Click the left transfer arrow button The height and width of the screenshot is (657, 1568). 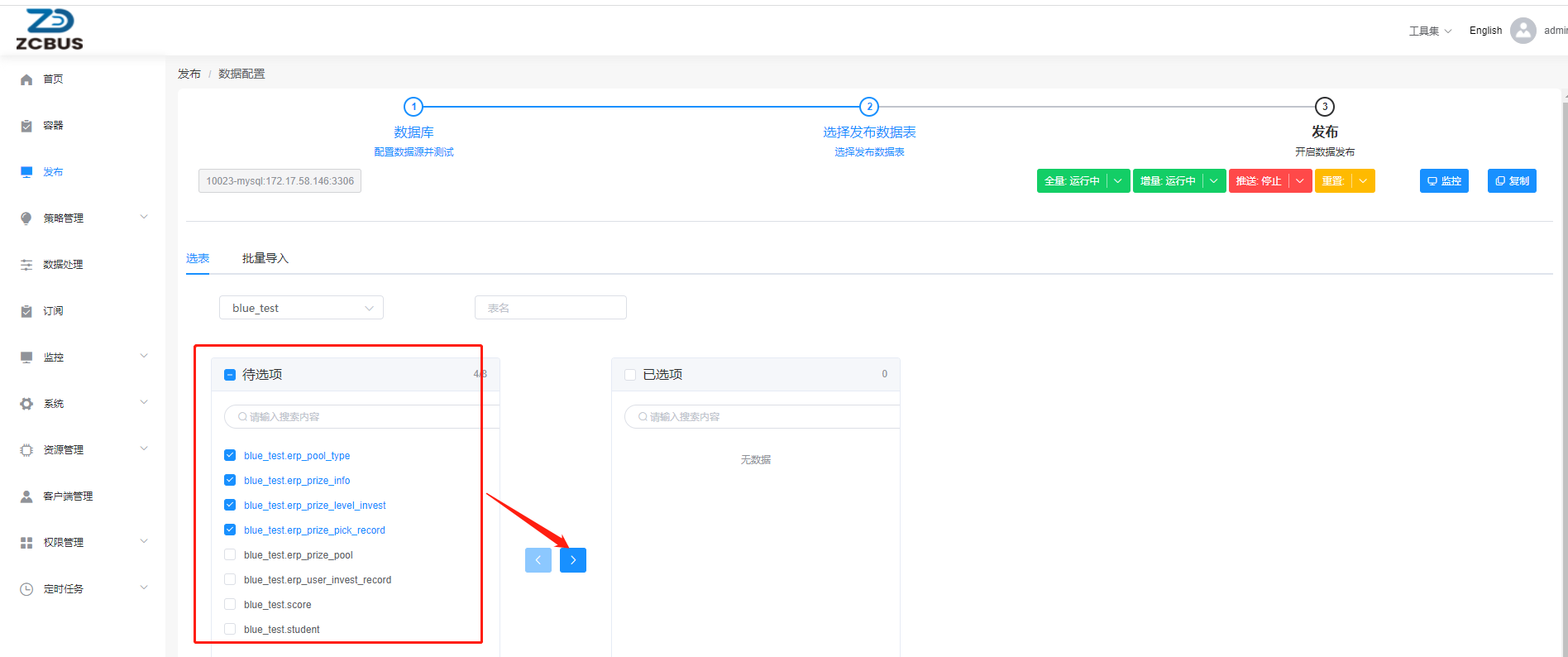[x=538, y=560]
